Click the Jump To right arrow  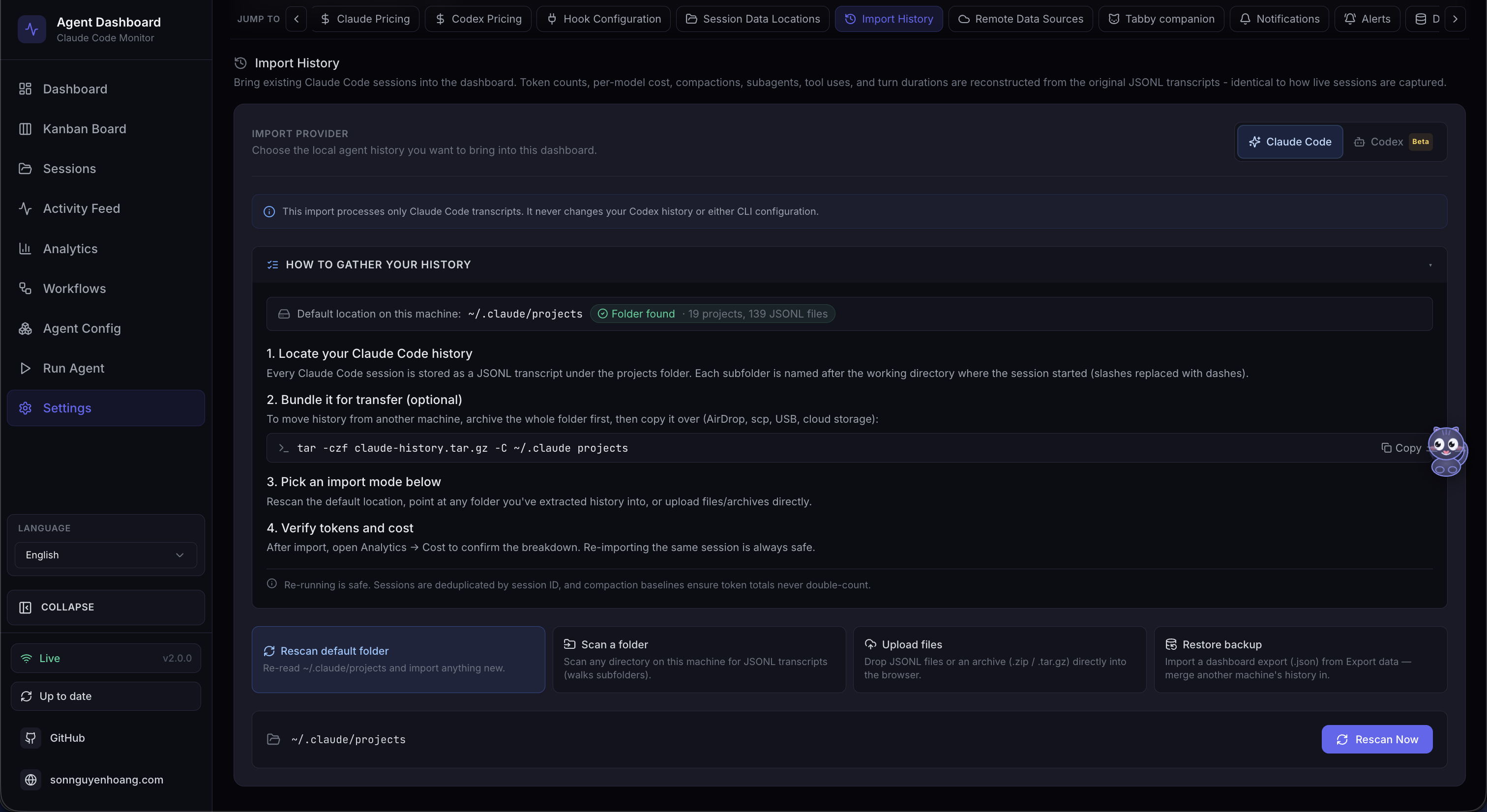click(1455, 19)
